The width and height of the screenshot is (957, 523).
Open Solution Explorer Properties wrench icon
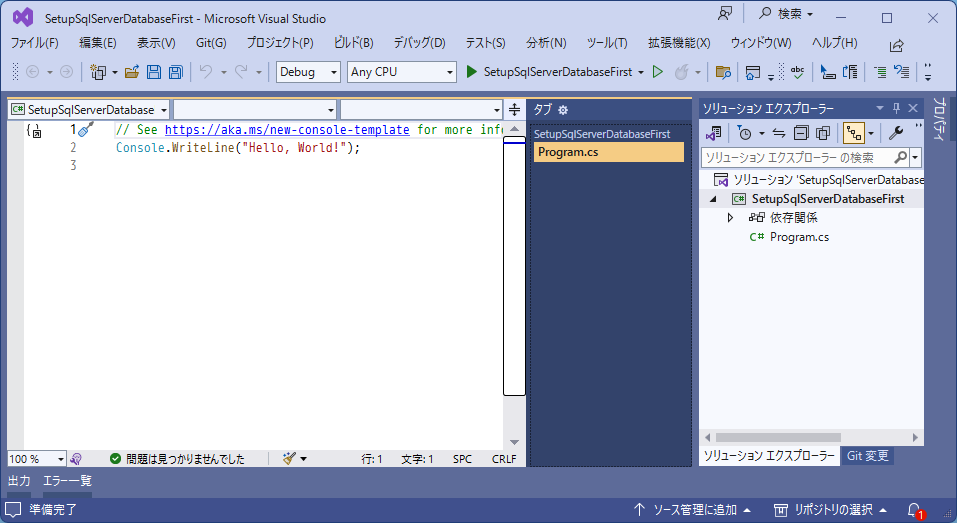(896, 132)
